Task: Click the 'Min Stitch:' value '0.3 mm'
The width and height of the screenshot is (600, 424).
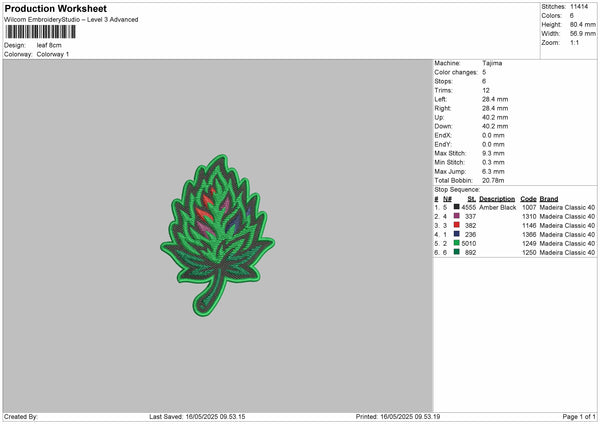Action: pyautogui.click(x=493, y=162)
